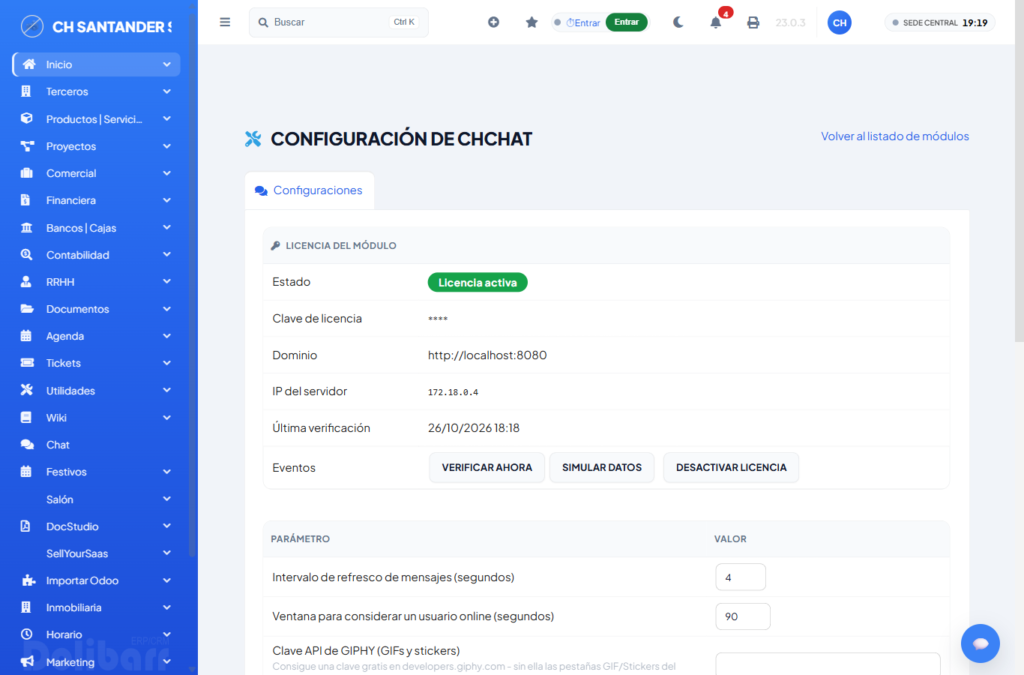Image resolution: width=1024 pixels, height=675 pixels.
Task: Click the Wiki book icon
Action: (26, 417)
